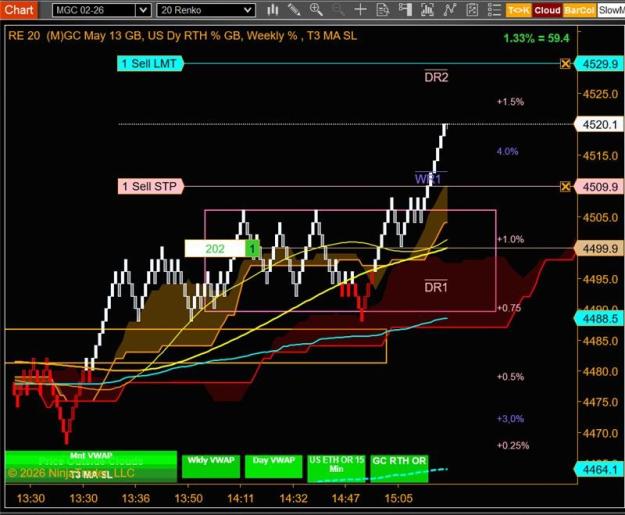This screenshot has width=625, height=515.
Task: Click the T3 MA SL button
Action: (x=91, y=474)
